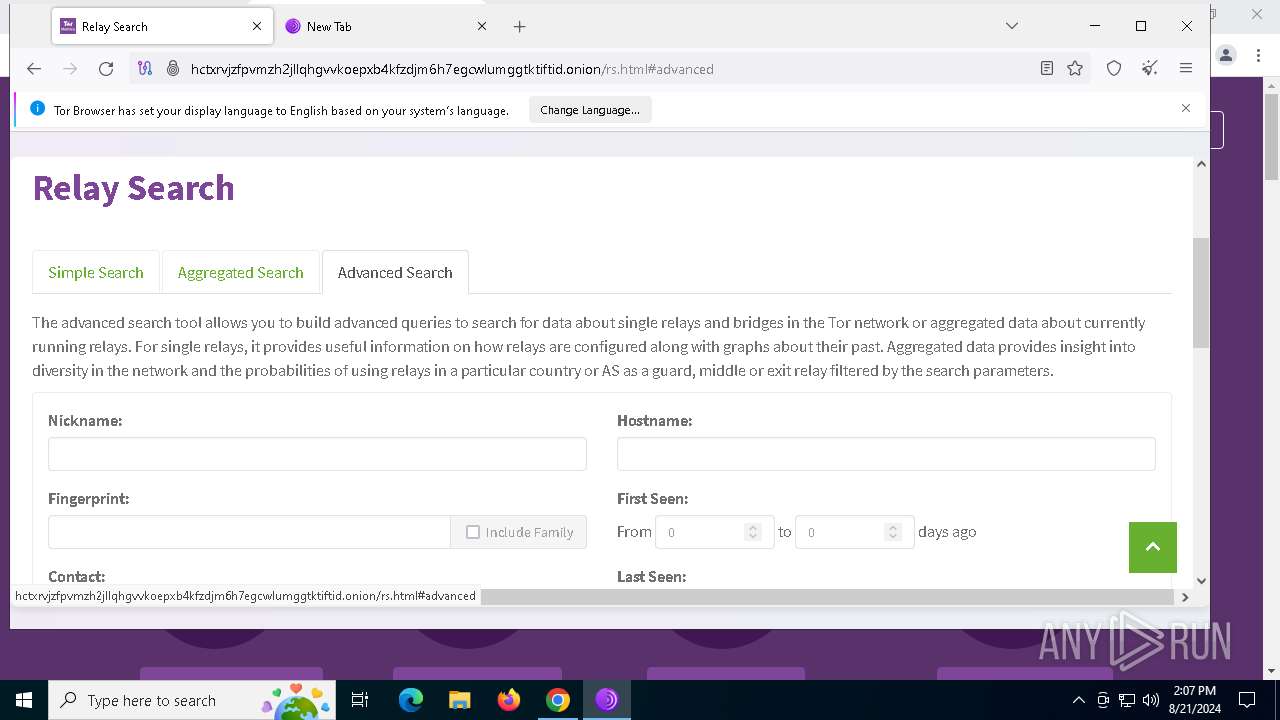Adjust First Seen to spinner arrows
1280x720 pixels.
[893, 532]
